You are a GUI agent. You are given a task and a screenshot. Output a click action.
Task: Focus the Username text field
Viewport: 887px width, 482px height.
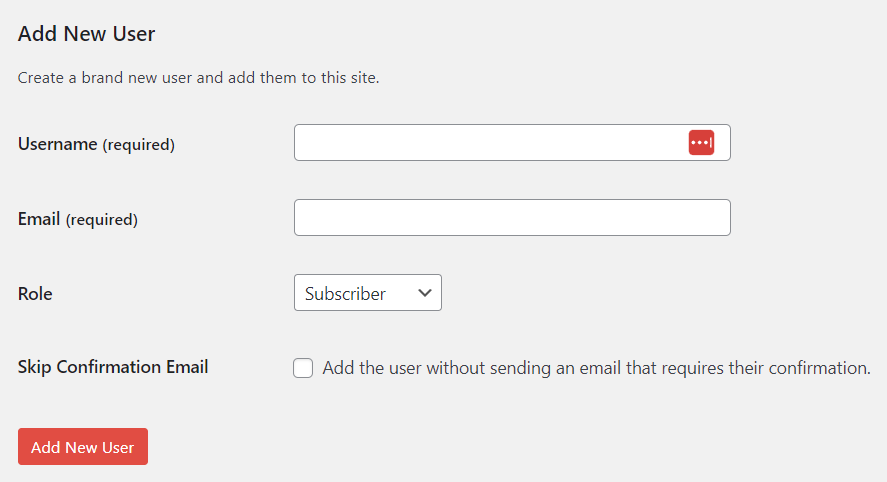(488, 143)
